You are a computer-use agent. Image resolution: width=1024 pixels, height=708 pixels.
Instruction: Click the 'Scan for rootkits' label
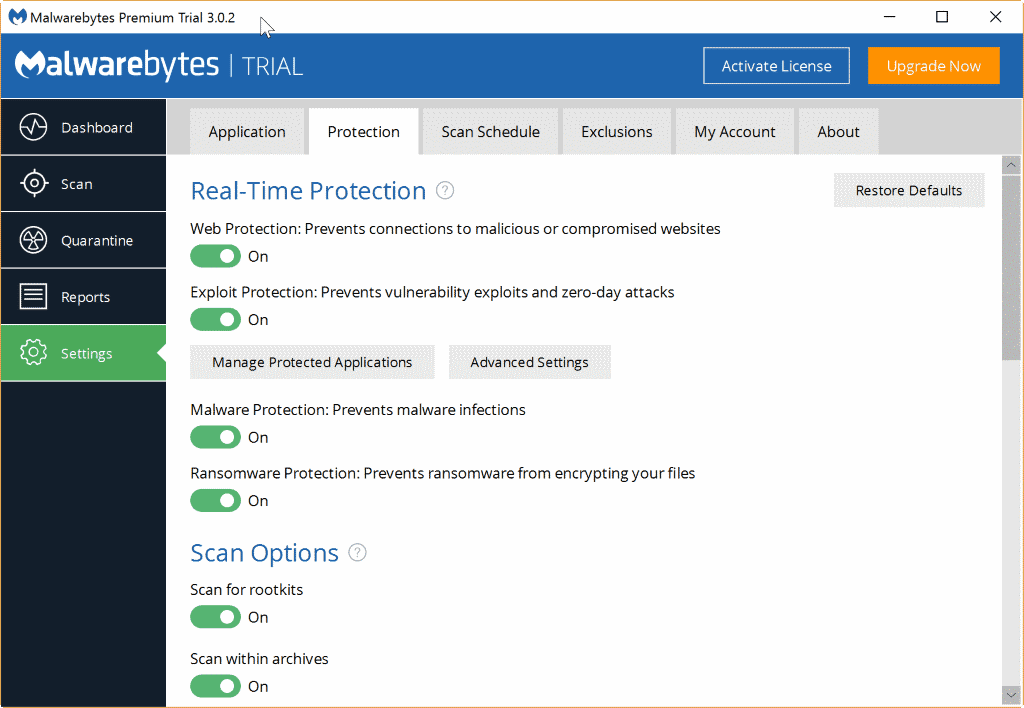point(247,589)
